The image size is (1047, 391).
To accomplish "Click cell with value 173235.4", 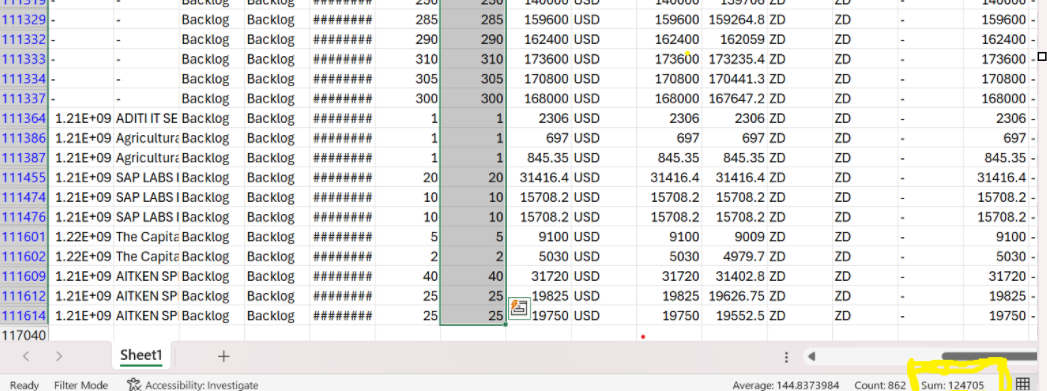I will (x=735, y=59).
